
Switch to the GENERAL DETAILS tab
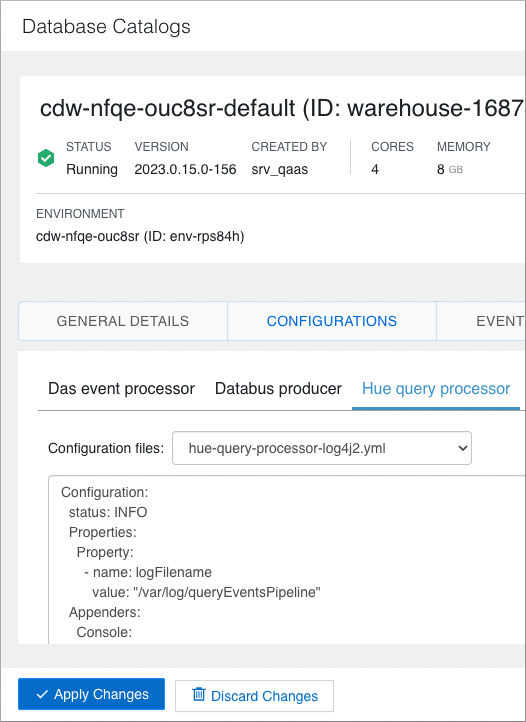pyautogui.click(x=123, y=321)
